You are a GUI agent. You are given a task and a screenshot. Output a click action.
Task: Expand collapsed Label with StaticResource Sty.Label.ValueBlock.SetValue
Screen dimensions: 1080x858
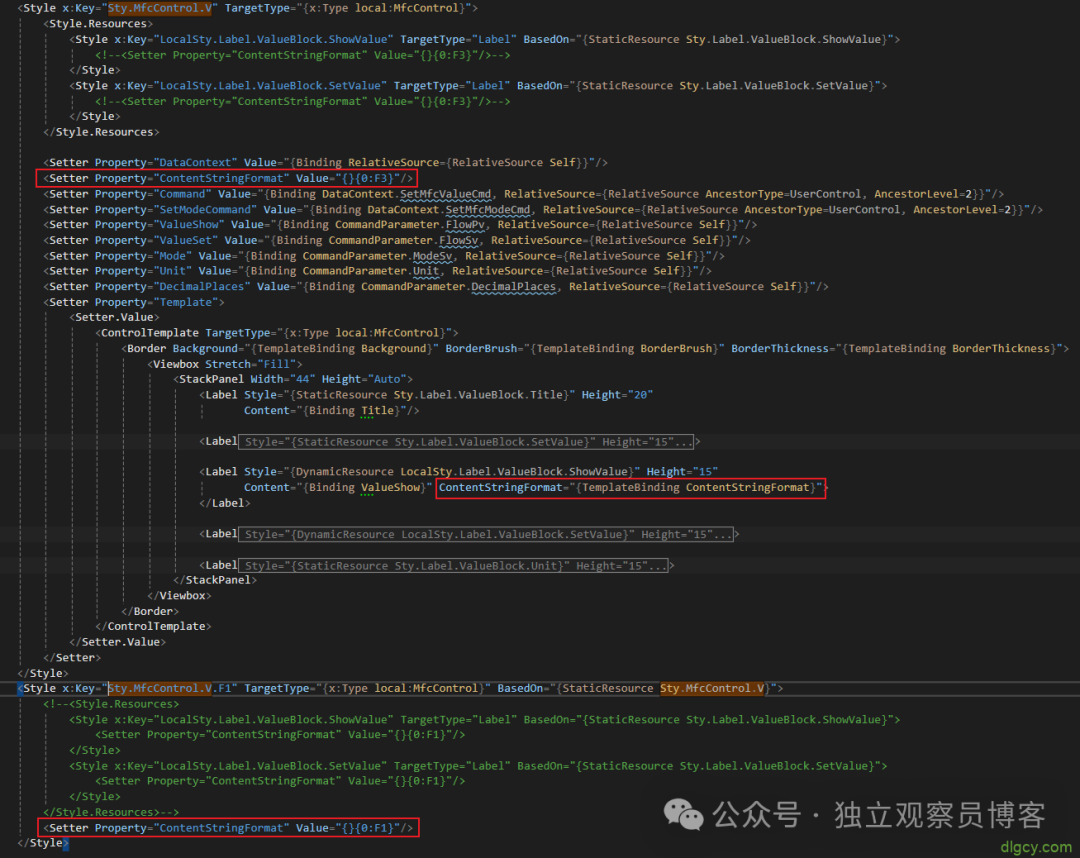pos(466,441)
